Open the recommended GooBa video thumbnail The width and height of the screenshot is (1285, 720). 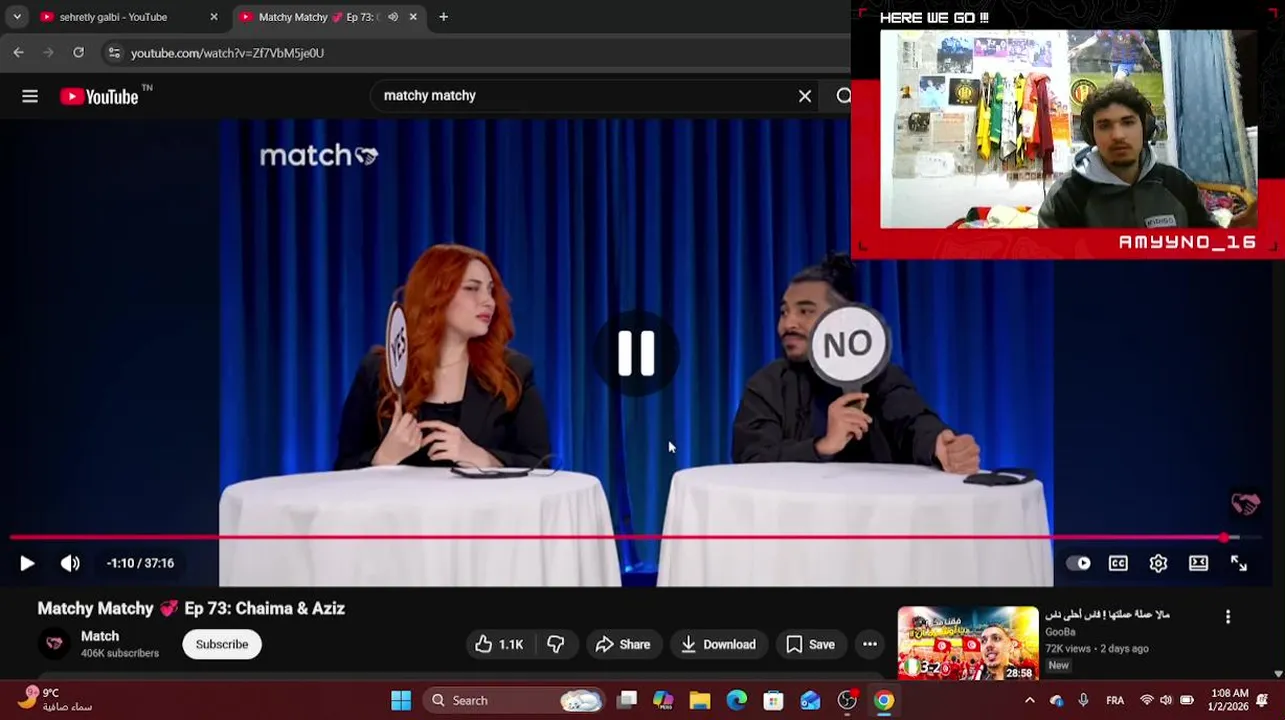(968, 644)
